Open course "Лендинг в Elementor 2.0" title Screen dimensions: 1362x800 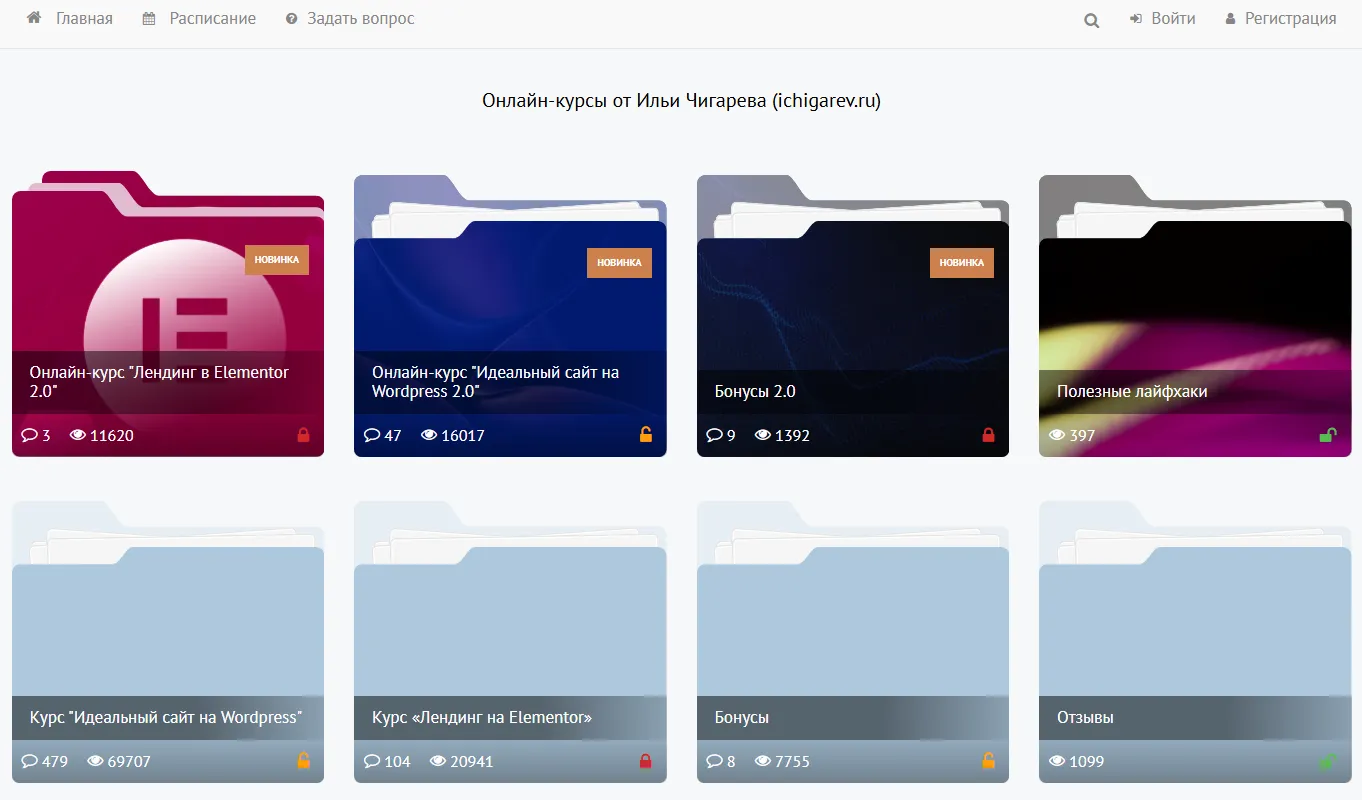160,382
